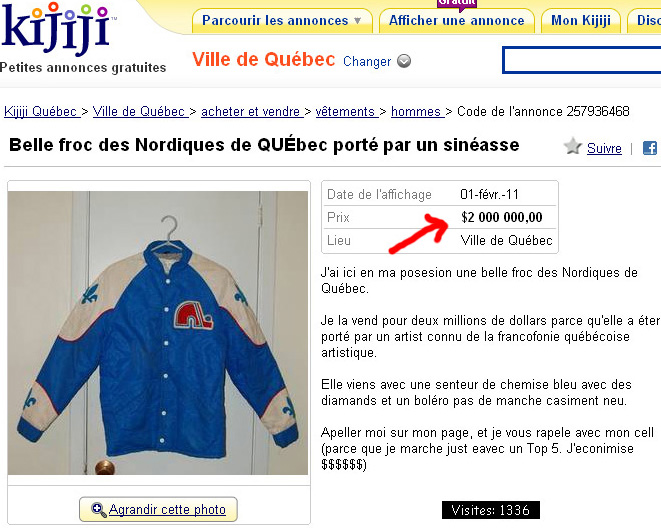Click the Ville de Québec orange heading
Screen dimensions: 661x528
[x=263, y=59]
